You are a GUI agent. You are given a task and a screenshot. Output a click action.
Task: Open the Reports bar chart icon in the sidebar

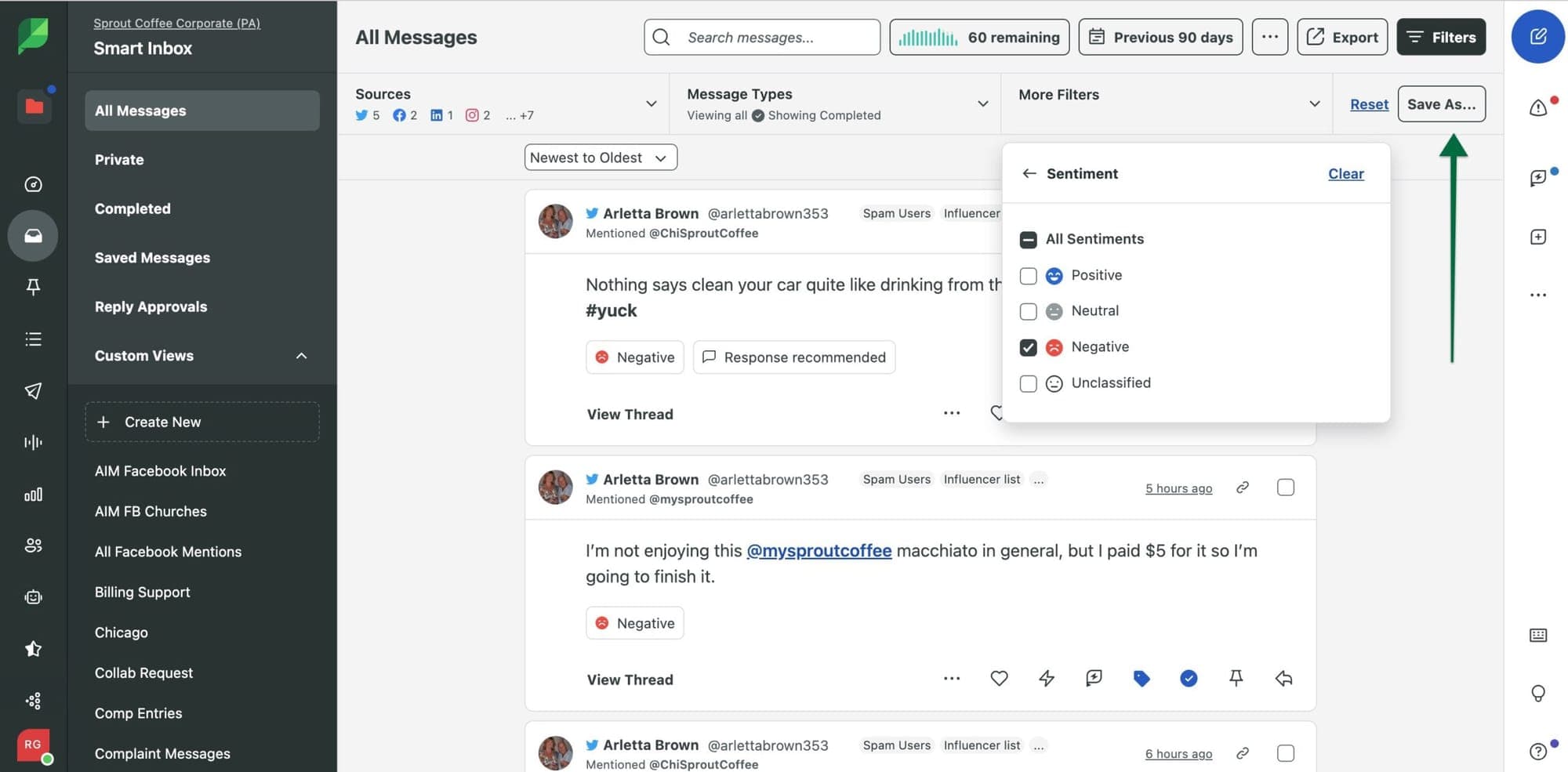[33, 495]
